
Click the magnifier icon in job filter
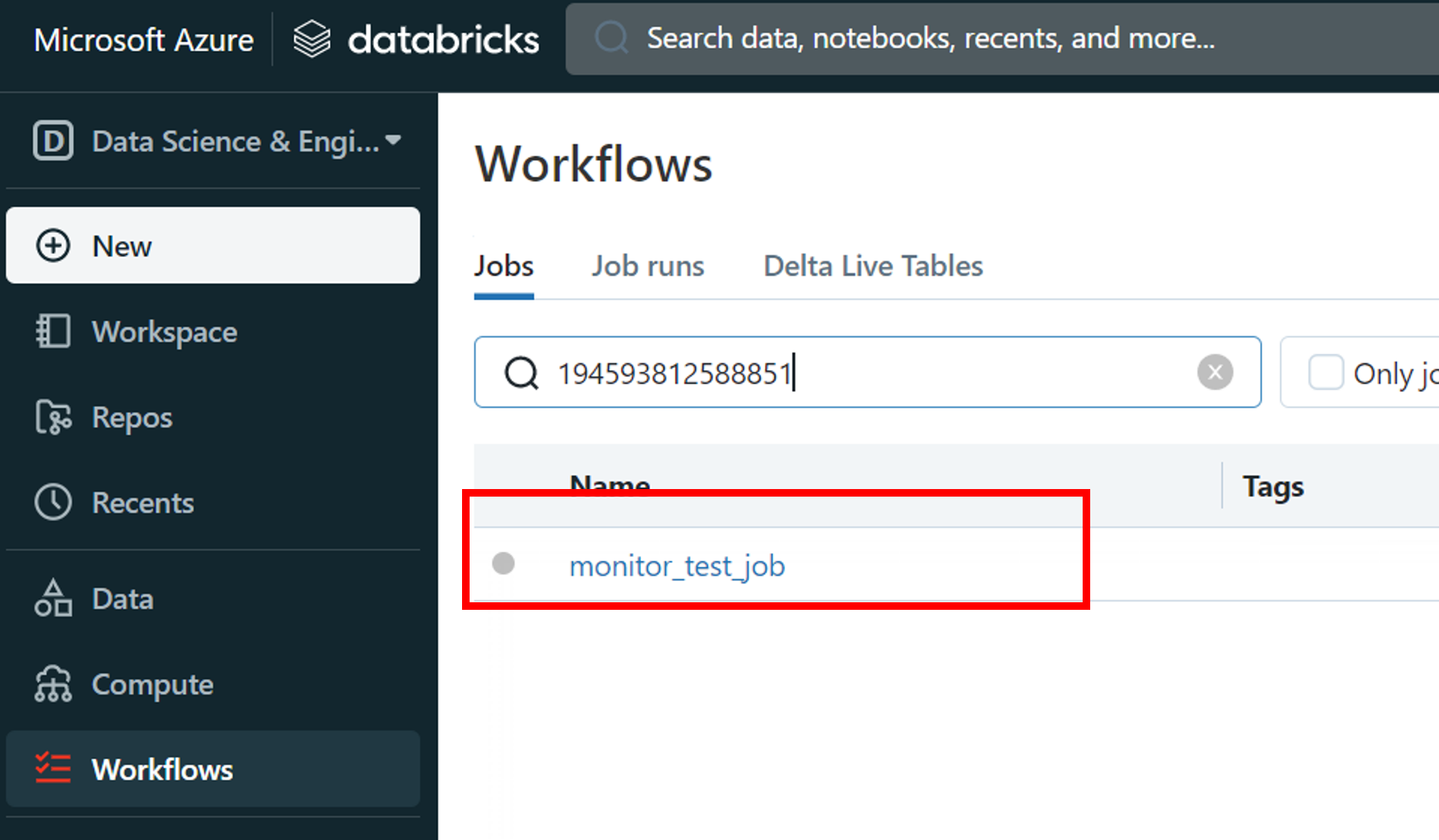[521, 373]
